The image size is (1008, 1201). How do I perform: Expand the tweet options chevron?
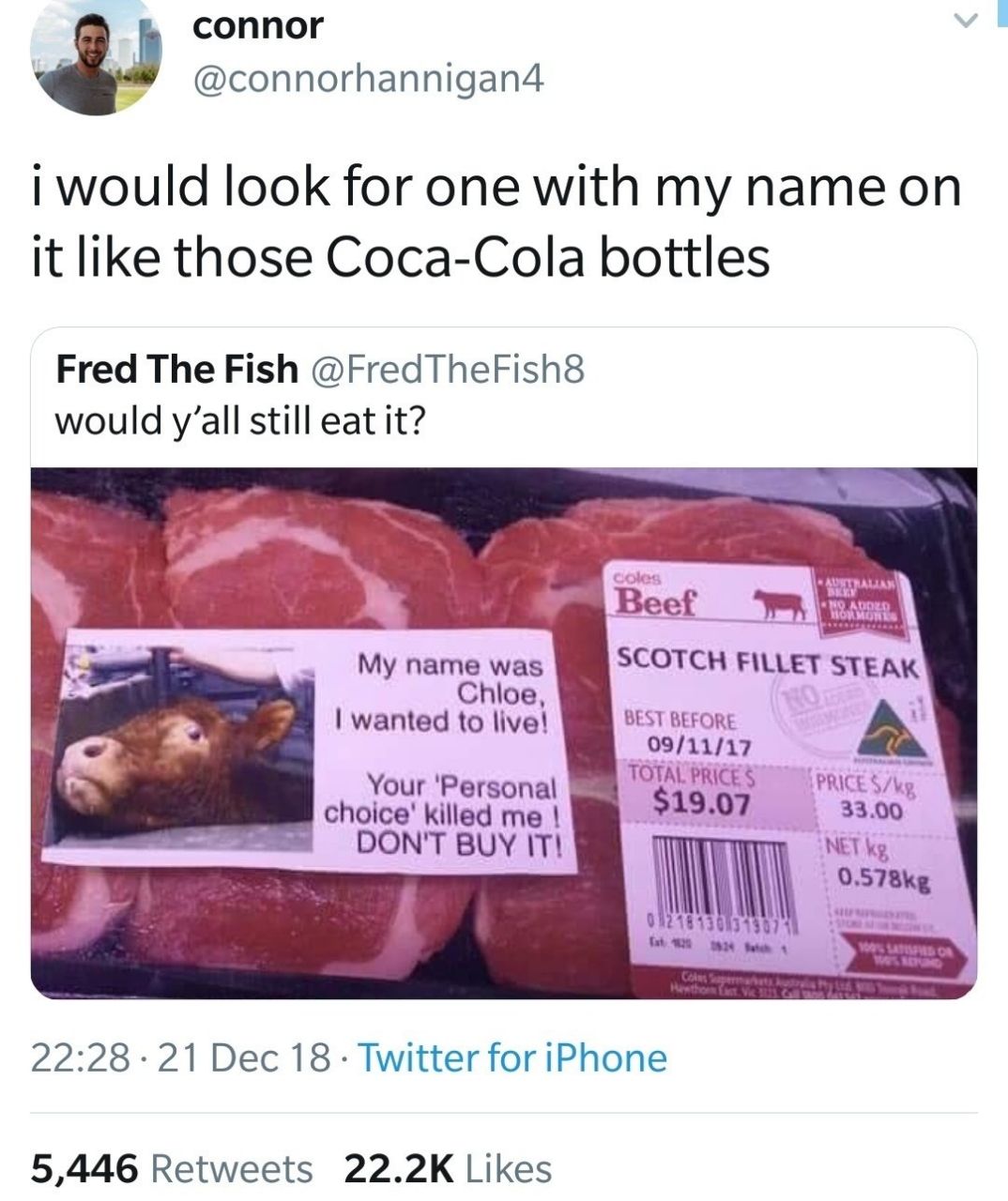tap(960, 20)
